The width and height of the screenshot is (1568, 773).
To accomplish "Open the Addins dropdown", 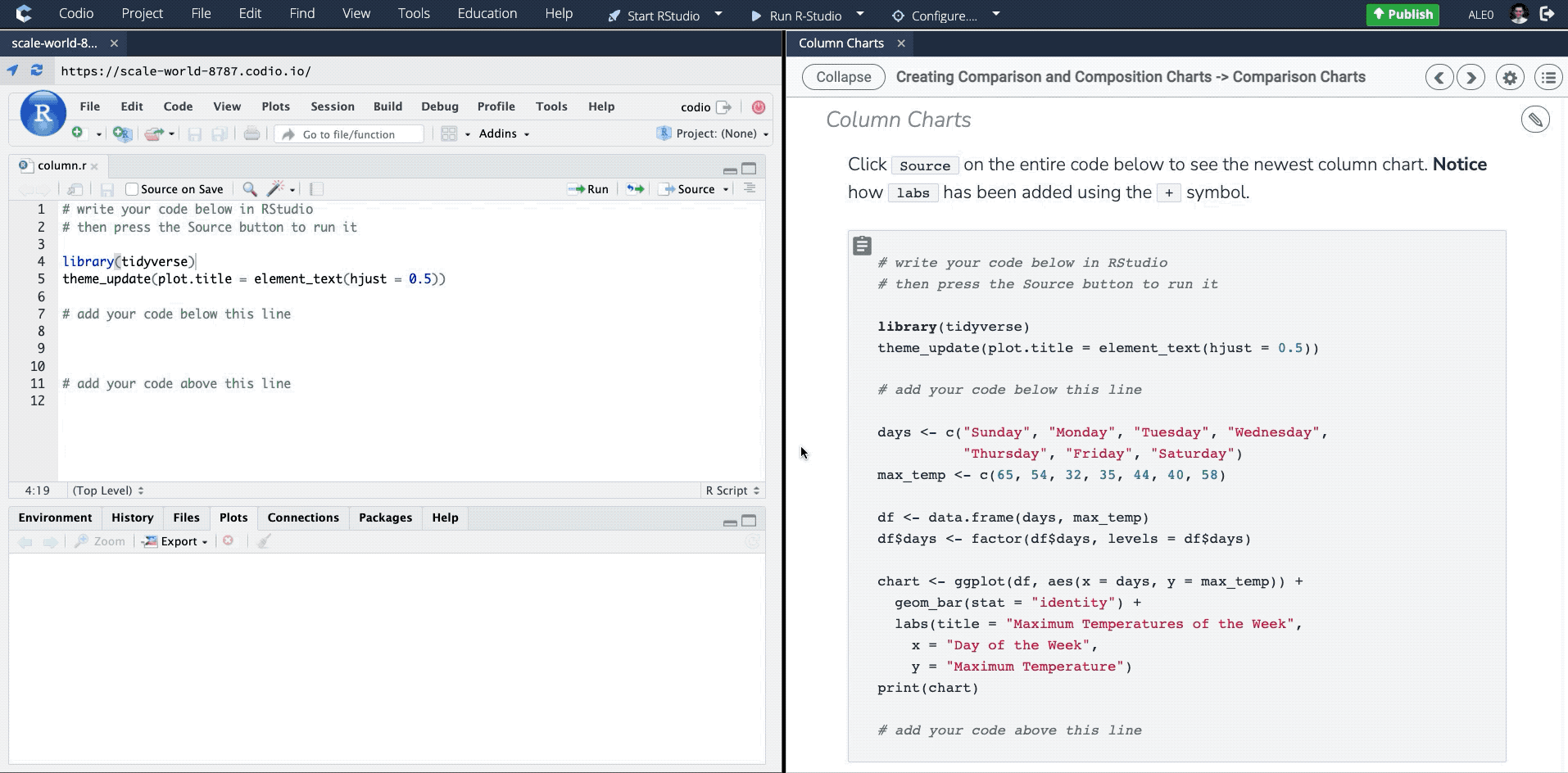I will tap(502, 133).
